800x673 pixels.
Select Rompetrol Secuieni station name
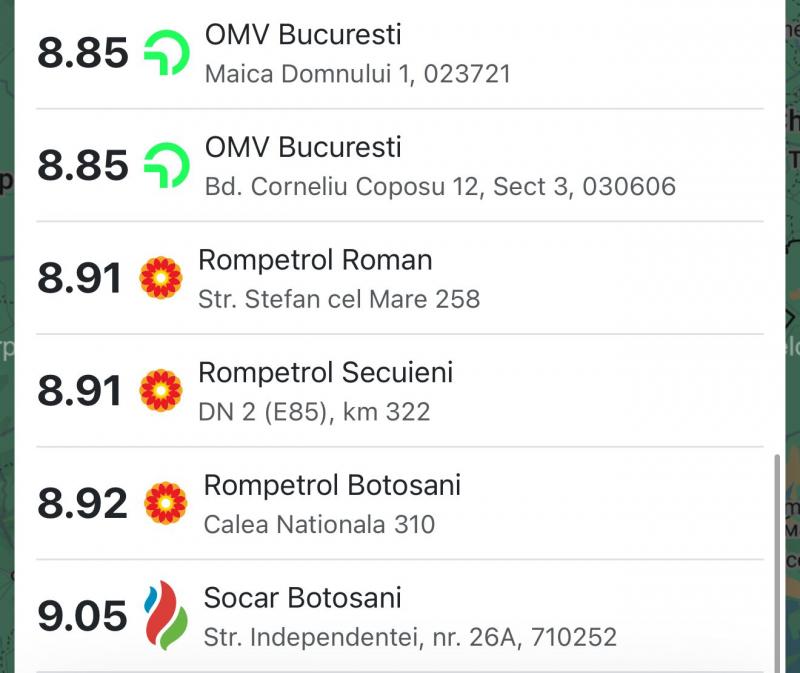tap(325, 373)
